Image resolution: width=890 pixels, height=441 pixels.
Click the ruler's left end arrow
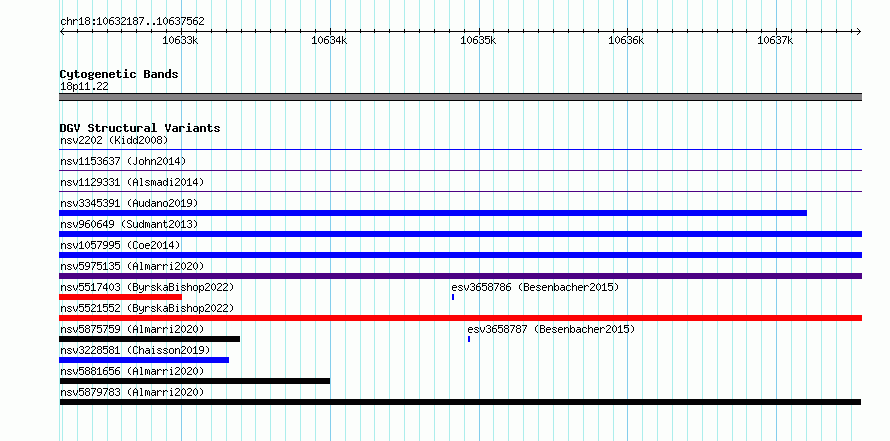pos(62,31)
